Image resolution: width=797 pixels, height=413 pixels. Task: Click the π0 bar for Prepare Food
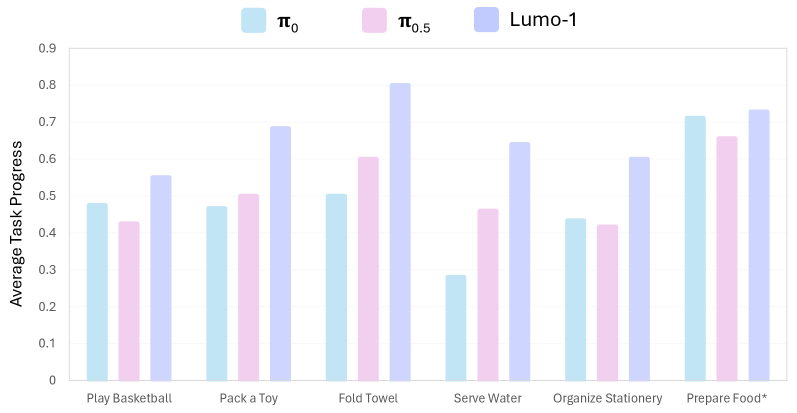tap(695, 248)
